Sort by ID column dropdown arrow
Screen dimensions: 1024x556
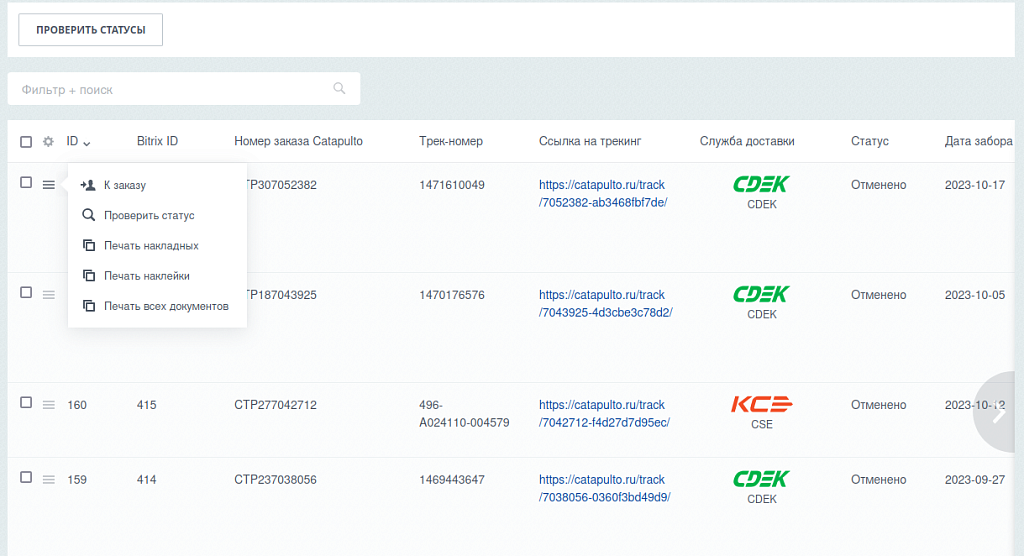pos(87,143)
